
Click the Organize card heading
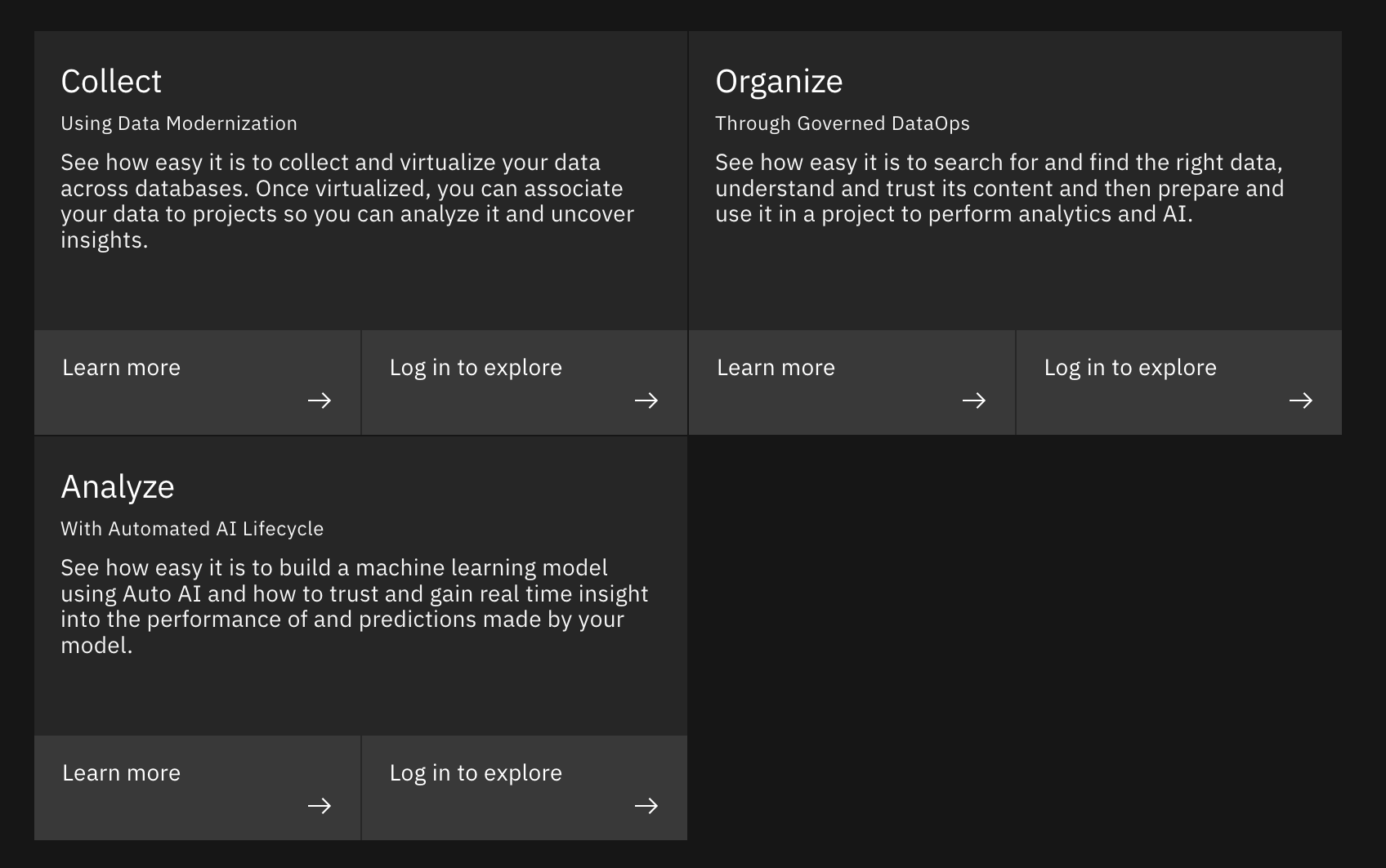coord(779,82)
